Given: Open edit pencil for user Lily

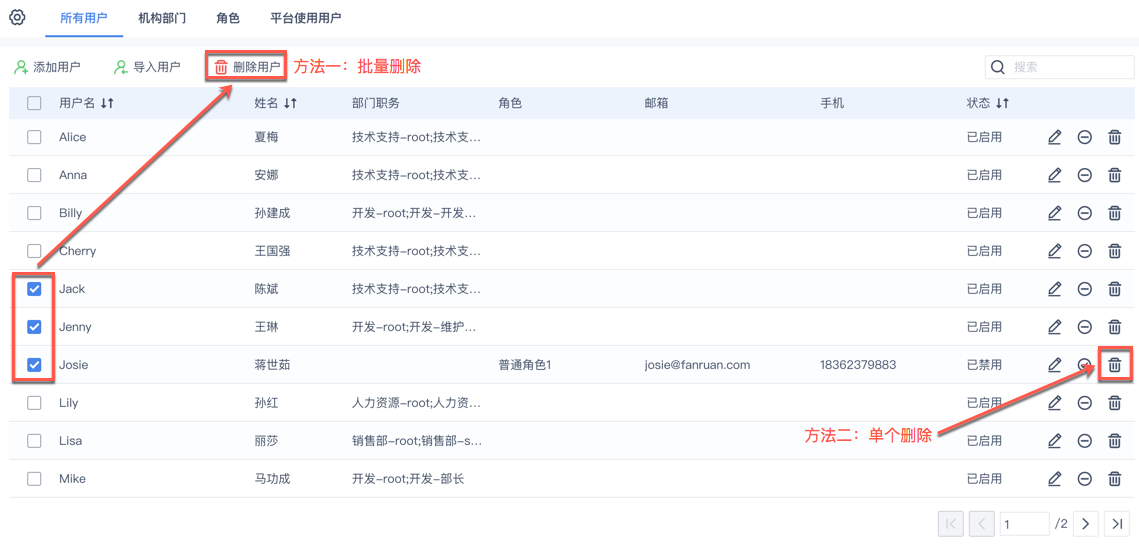Looking at the screenshot, I should 1054,403.
